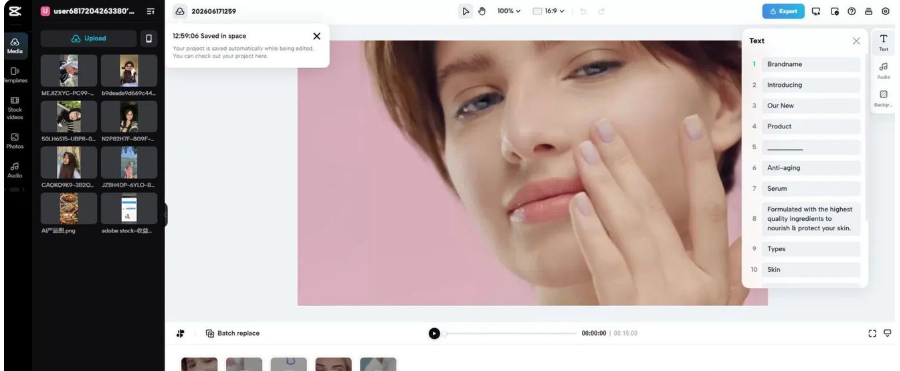
Task: Select the JZBH4DP-6YLO media thumbnail
Action: coord(129,163)
